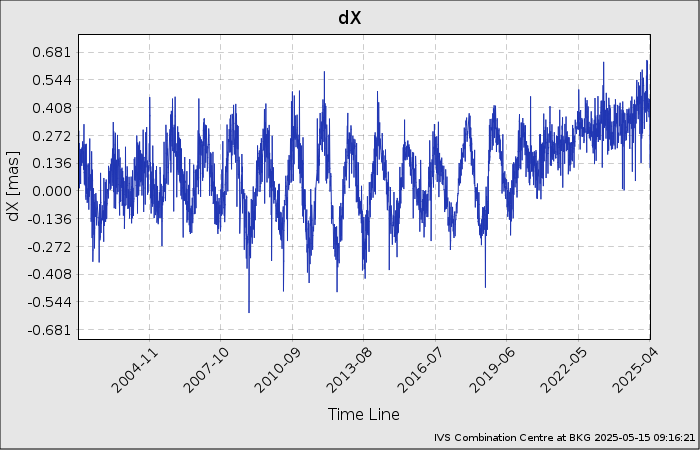Click the 2025-04 date label

[x=635, y=370]
